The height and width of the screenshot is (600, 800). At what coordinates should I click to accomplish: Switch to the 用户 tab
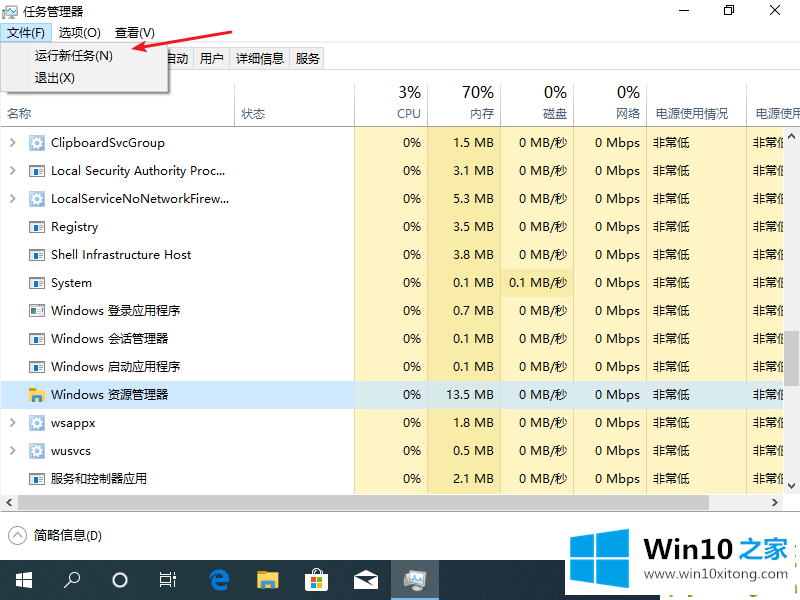pos(211,59)
